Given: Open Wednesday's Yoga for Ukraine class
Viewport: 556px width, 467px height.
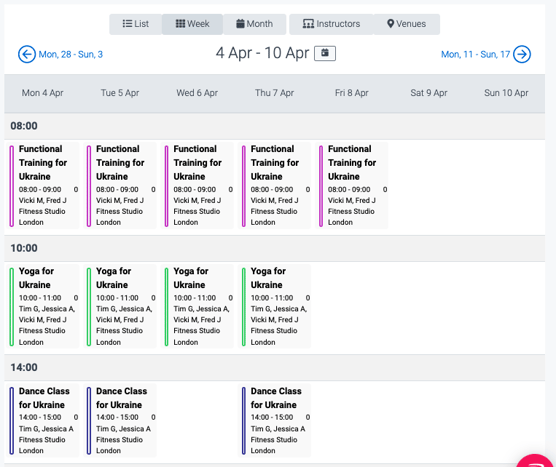Looking at the screenshot, I should click(198, 306).
